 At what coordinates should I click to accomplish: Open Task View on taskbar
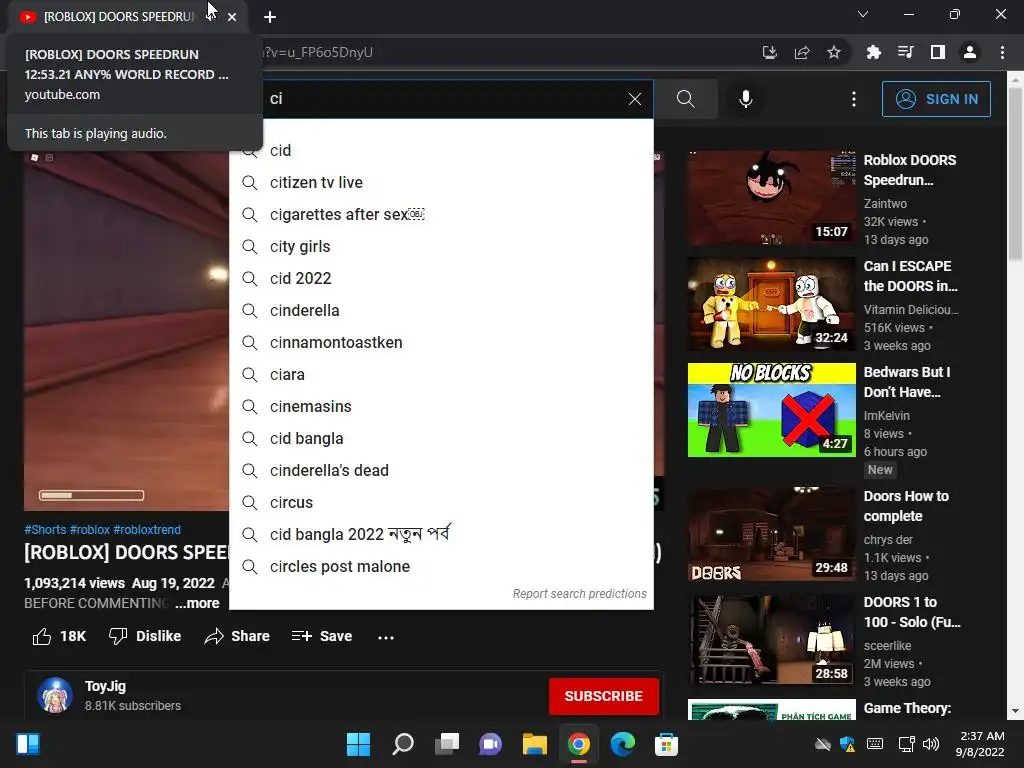point(447,744)
